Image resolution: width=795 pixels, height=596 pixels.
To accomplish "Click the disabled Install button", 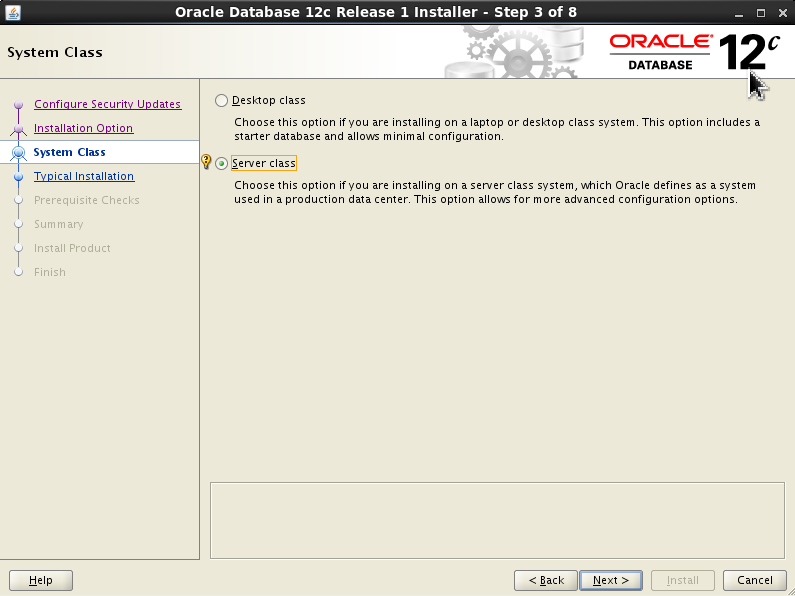I will tap(682, 580).
